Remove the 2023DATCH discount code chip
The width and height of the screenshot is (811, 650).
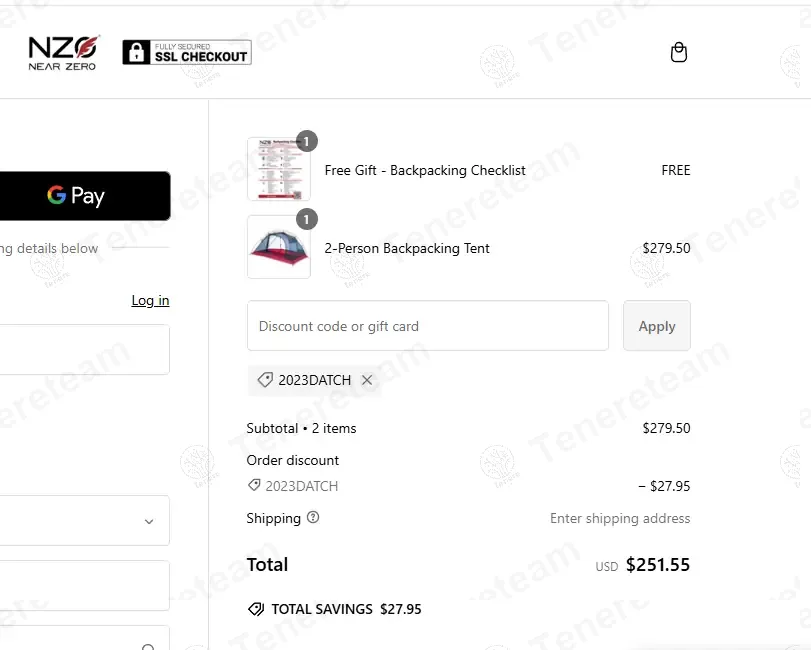367,380
